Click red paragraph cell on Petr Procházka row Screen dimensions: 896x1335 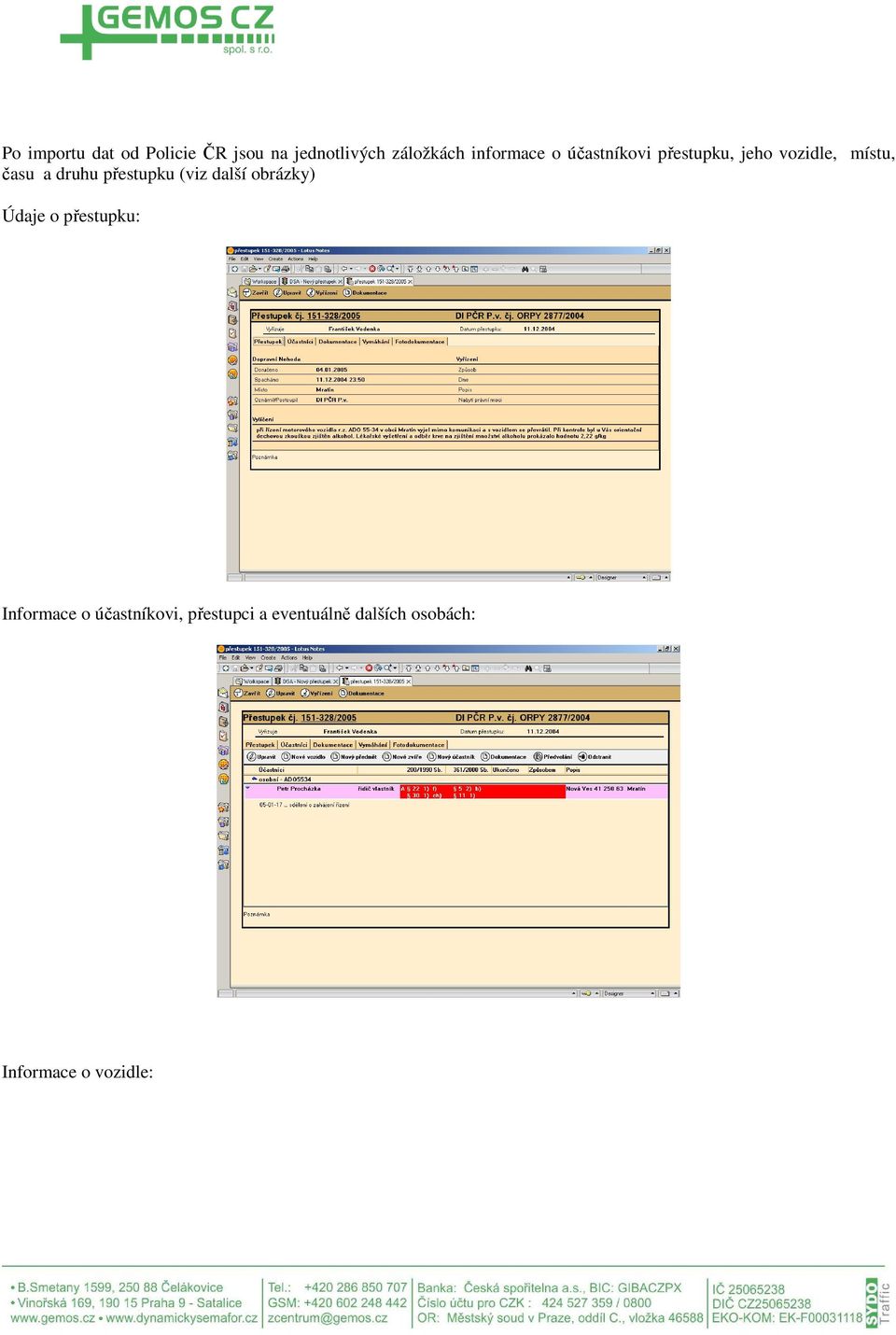click(483, 792)
